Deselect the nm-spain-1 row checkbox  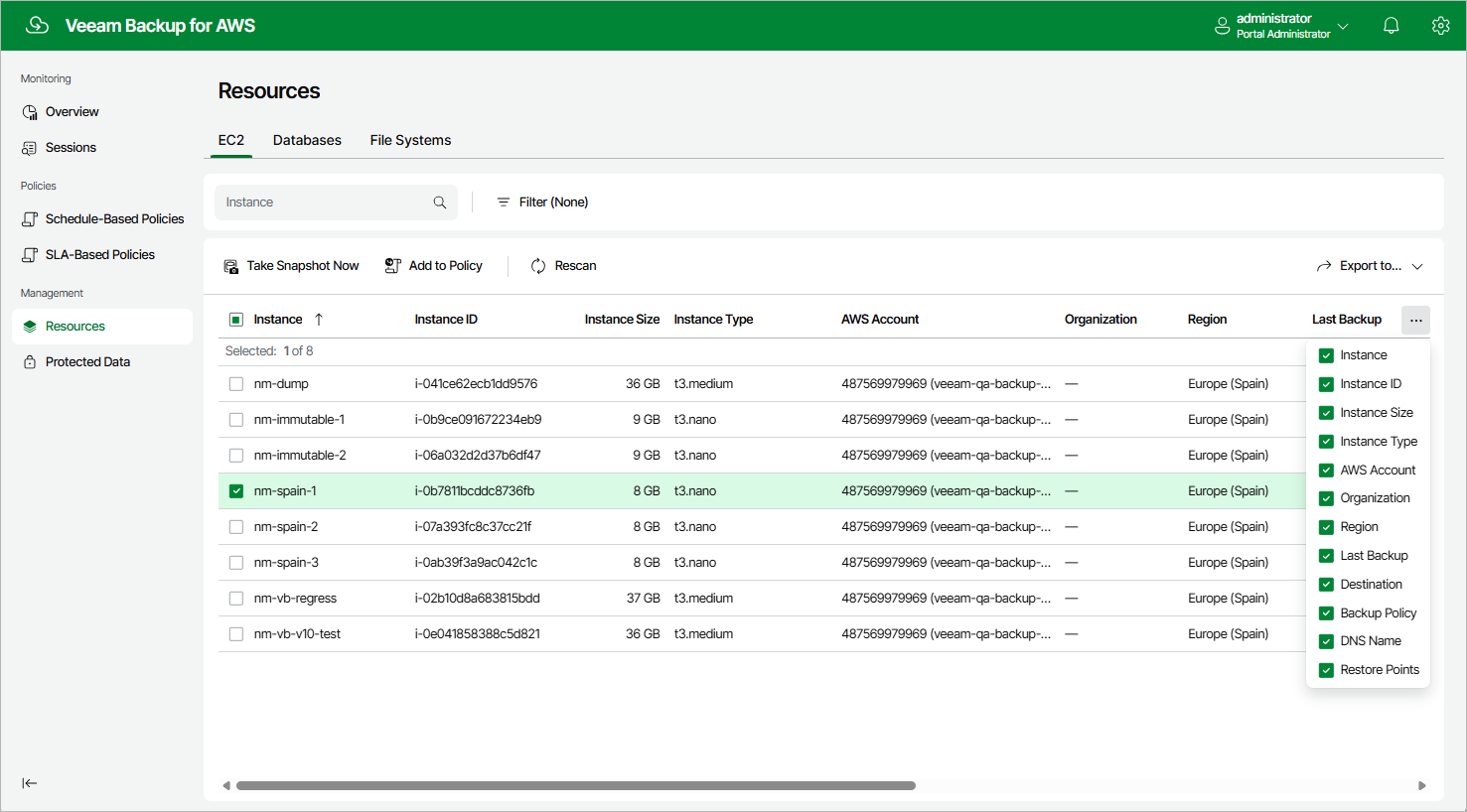click(x=236, y=491)
